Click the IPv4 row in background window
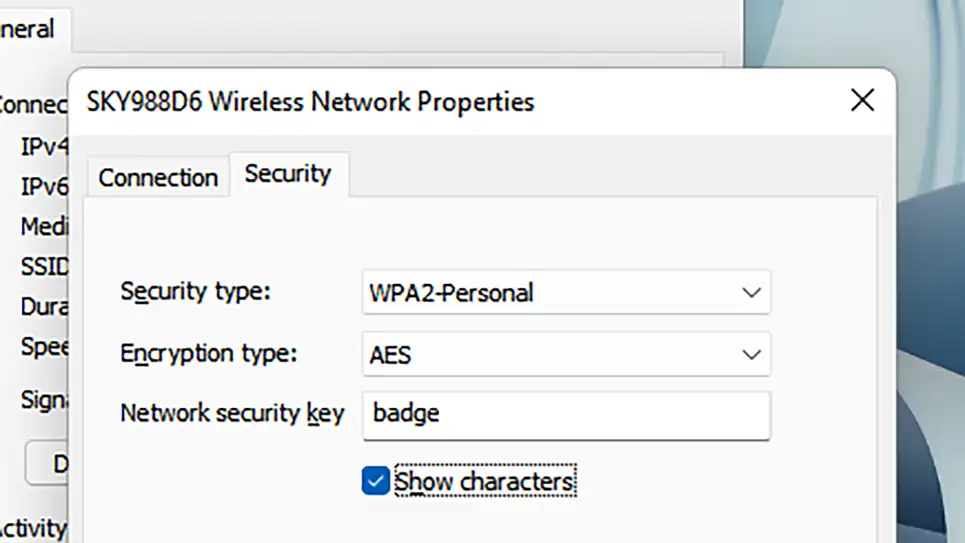Image resolution: width=965 pixels, height=543 pixels. 44,147
